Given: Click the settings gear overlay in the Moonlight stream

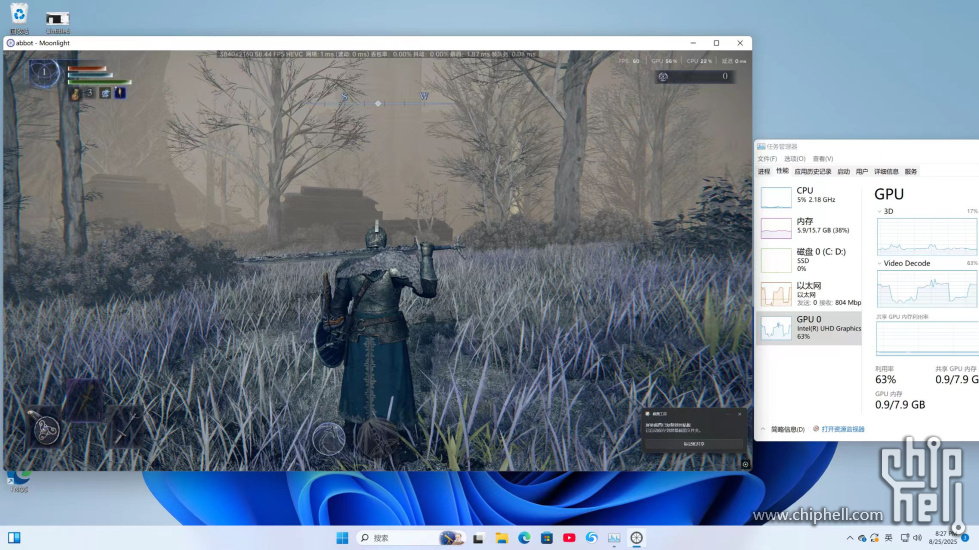Looking at the screenshot, I should (745, 464).
